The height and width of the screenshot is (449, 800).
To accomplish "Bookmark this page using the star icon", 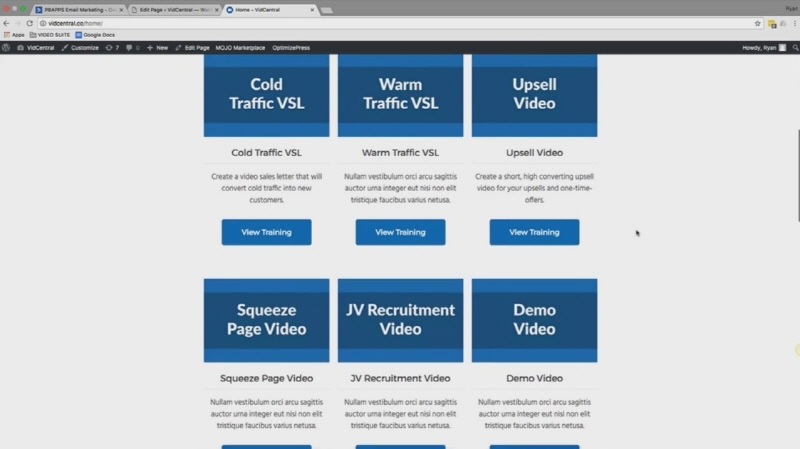I will (758, 23).
